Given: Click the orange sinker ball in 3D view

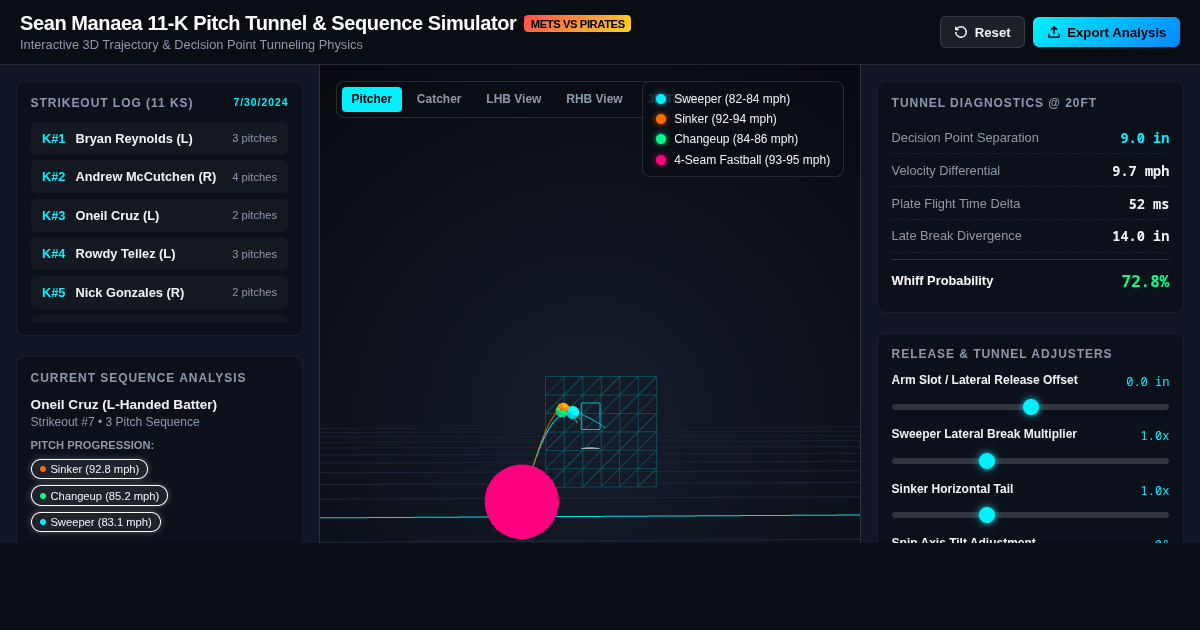Looking at the screenshot, I should 563,408.
